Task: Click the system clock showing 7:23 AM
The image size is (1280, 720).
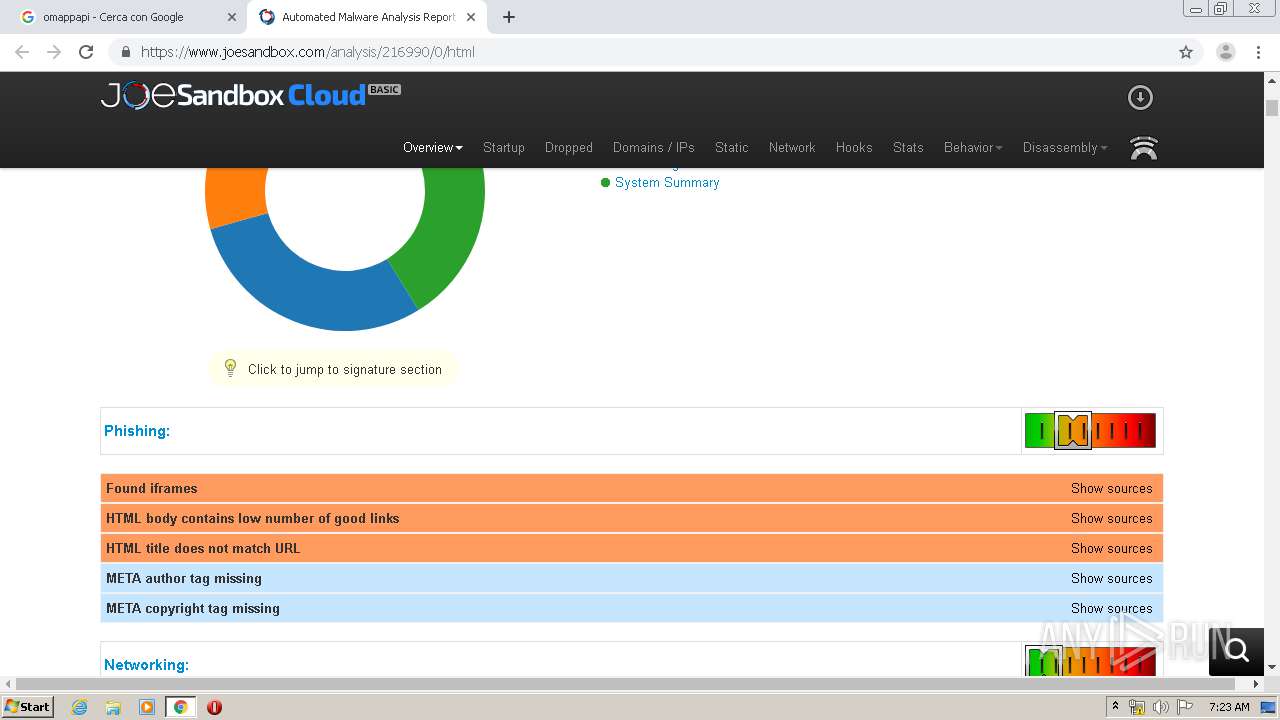Action: point(1229,707)
